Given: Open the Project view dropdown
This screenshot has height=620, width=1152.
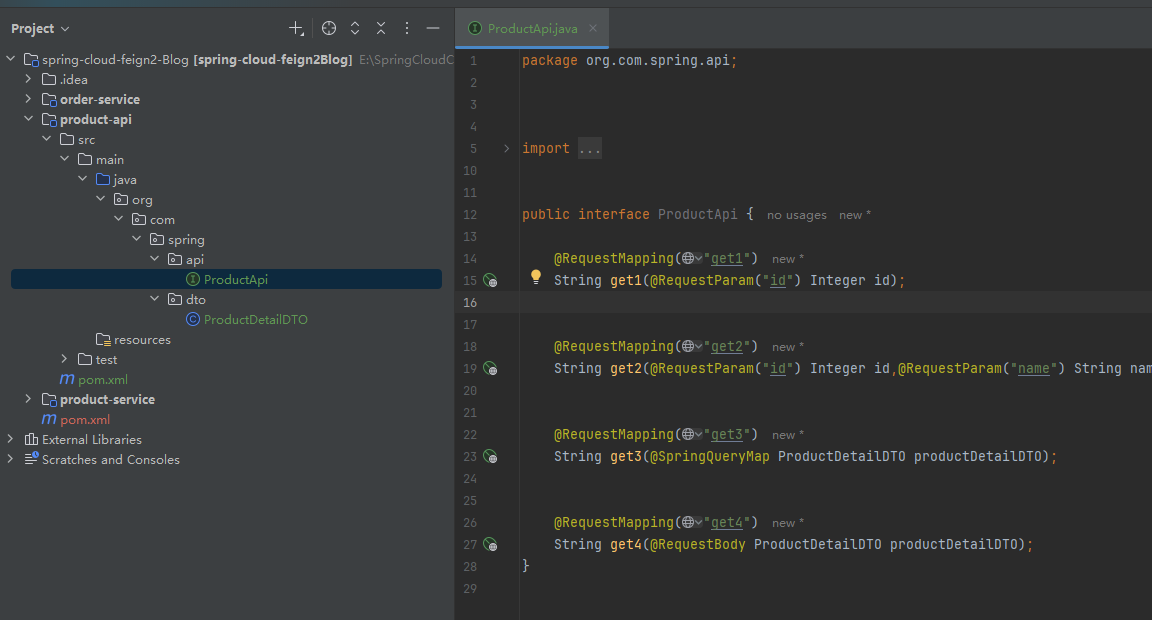Looking at the screenshot, I should (x=40, y=29).
